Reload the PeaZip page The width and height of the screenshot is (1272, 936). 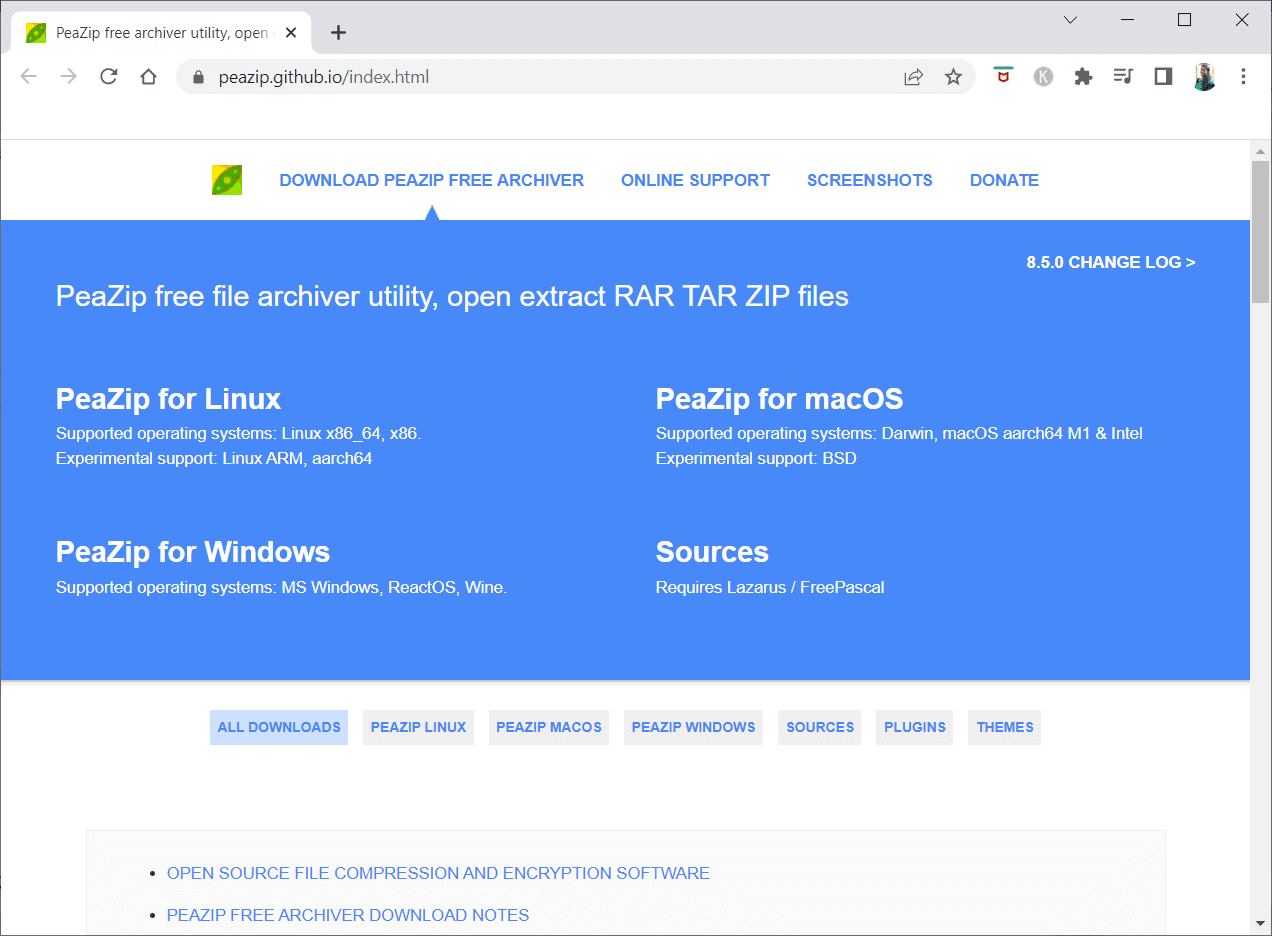pyautogui.click(x=109, y=77)
